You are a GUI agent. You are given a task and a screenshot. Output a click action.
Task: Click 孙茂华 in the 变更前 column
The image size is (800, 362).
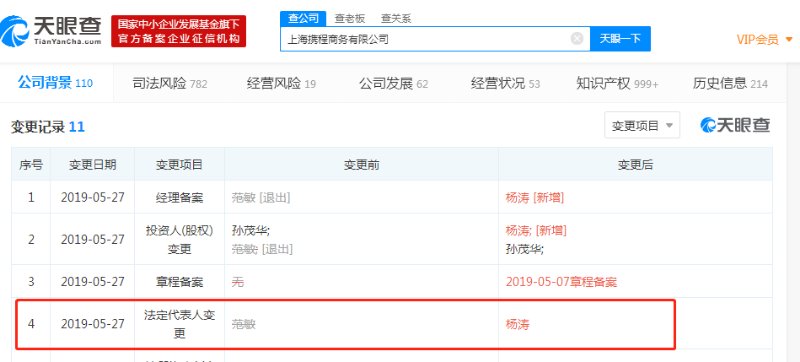(251, 230)
